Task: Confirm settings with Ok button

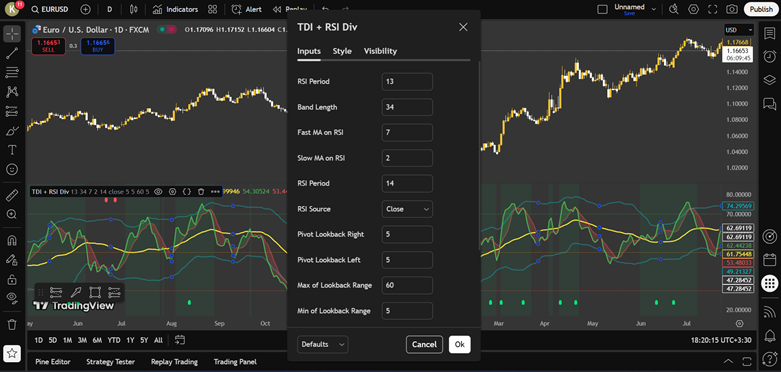Action: click(x=460, y=344)
